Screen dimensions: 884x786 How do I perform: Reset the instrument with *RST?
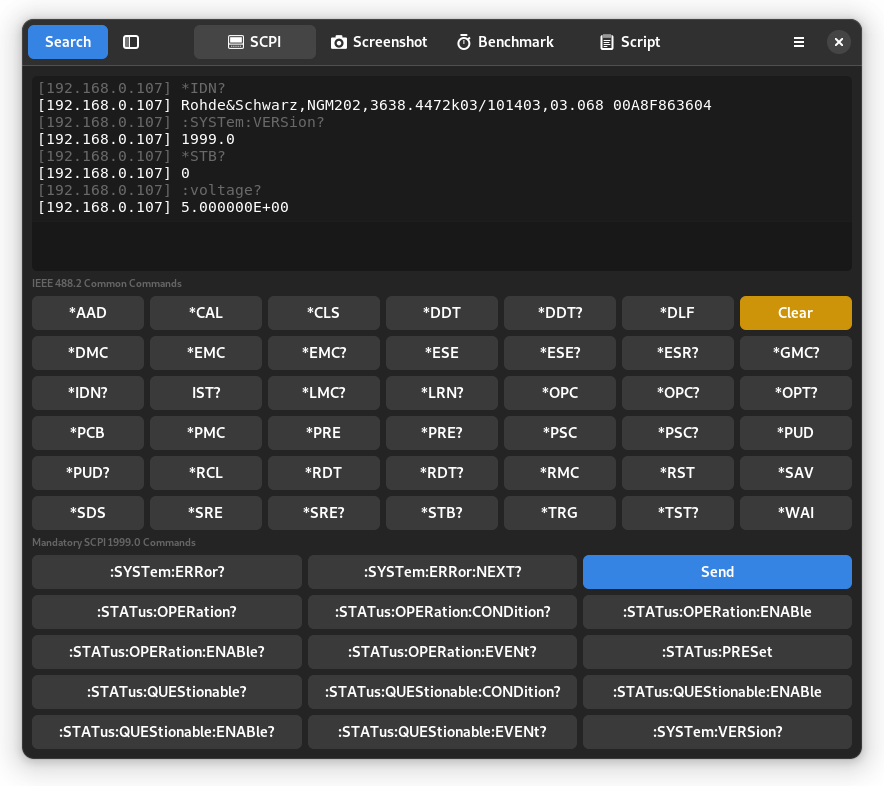pyautogui.click(x=678, y=473)
